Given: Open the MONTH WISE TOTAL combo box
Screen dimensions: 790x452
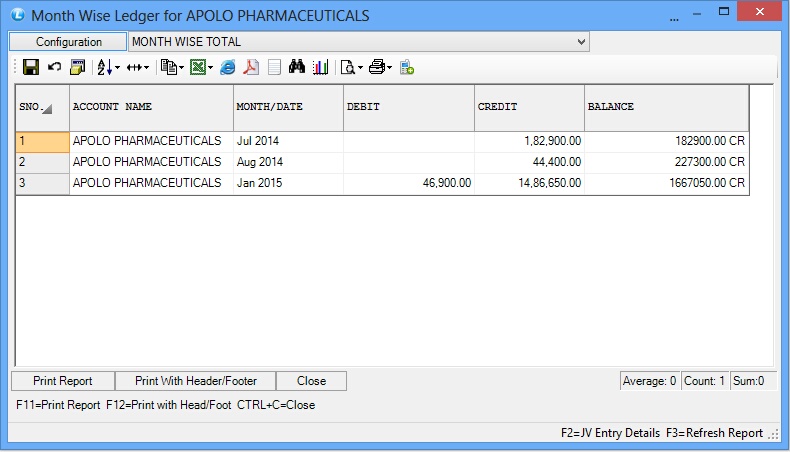Looking at the screenshot, I should (359, 42).
